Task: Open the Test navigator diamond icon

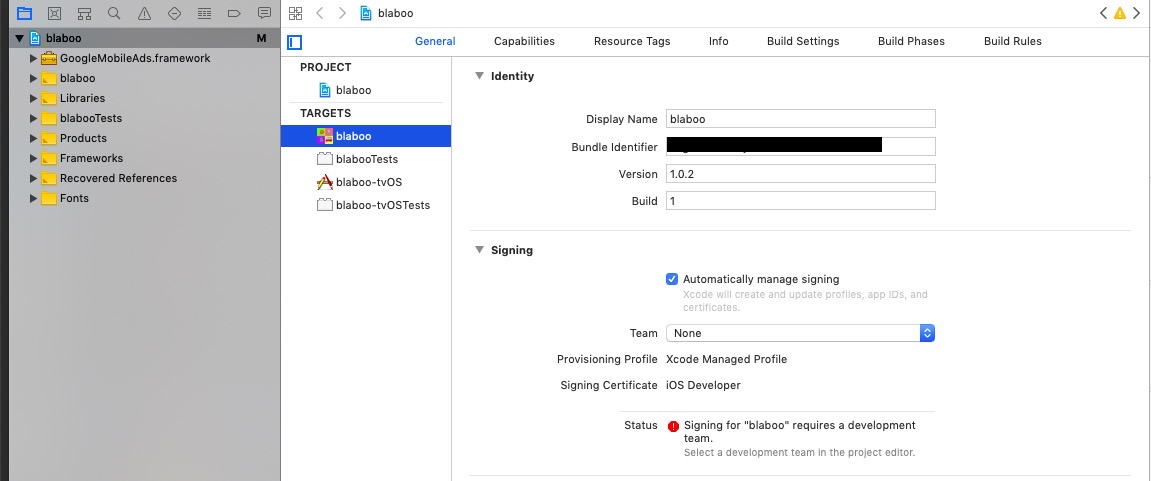Action: [175, 13]
